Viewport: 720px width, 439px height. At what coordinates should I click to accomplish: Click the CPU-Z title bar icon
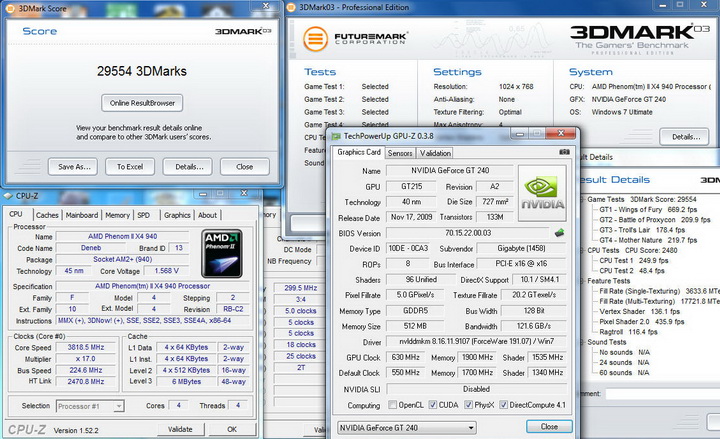pos(8,196)
